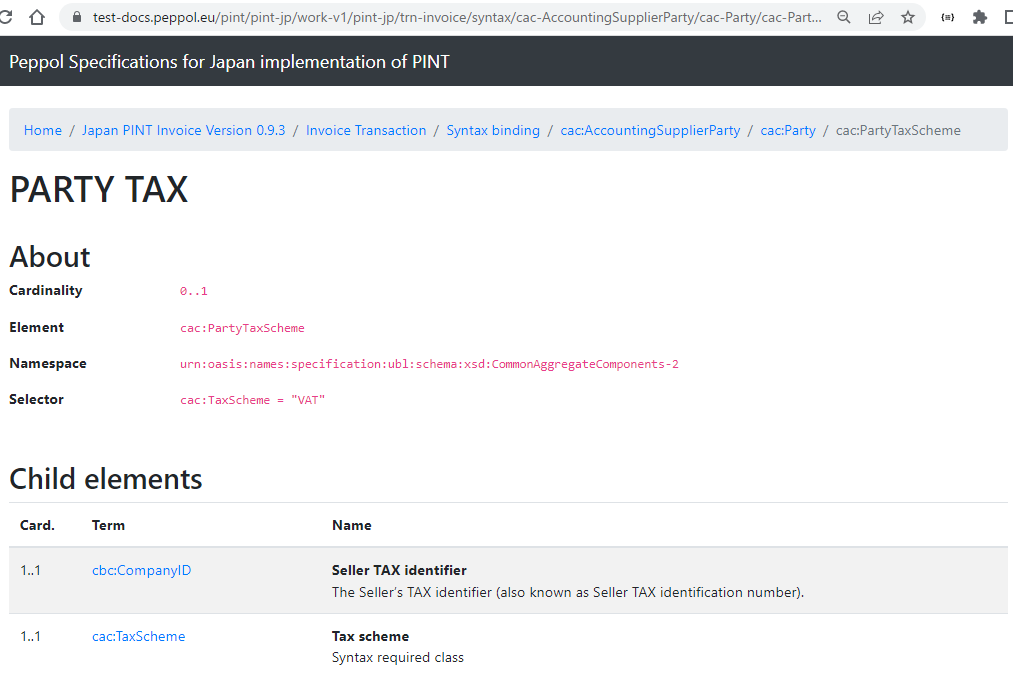Open the zoom magnifier icon in address bar
This screenshot has width=1013, height=682.
pyautogui.click(x=843, y=17)
